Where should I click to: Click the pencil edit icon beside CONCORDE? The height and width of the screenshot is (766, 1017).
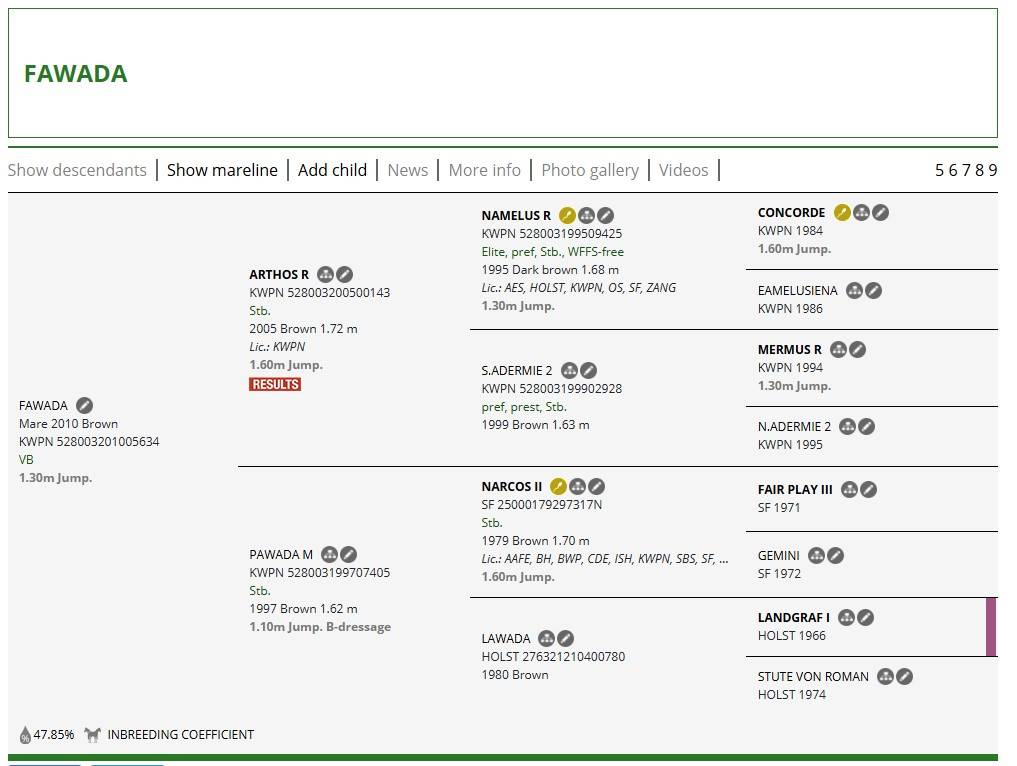880,213
